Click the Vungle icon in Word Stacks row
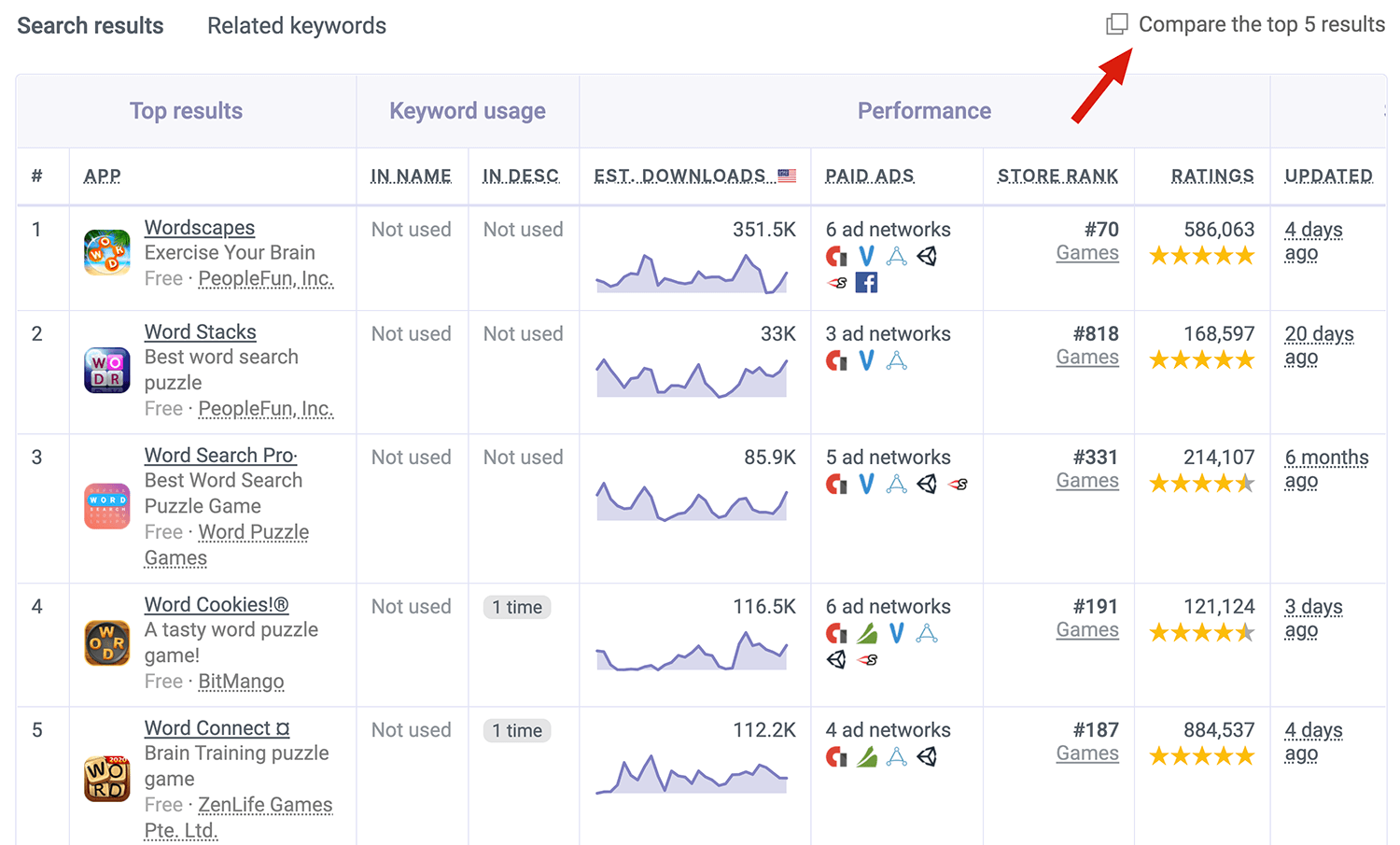This screenshot has width=1400, height=845. click(x=866, y=360)
